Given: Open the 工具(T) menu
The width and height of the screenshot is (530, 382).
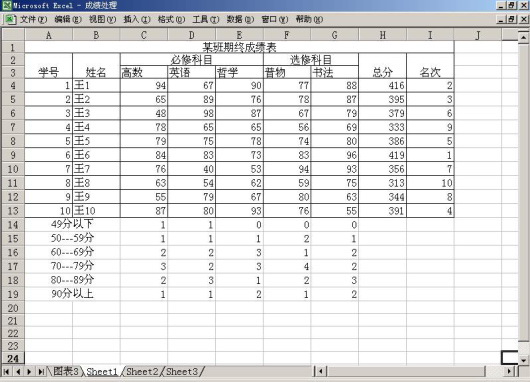Looking at the screenshot, I should 206,19.
